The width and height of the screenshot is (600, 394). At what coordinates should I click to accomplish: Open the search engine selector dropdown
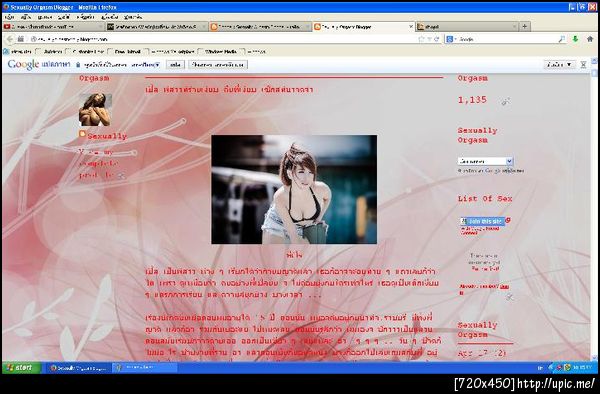[451, 39]
